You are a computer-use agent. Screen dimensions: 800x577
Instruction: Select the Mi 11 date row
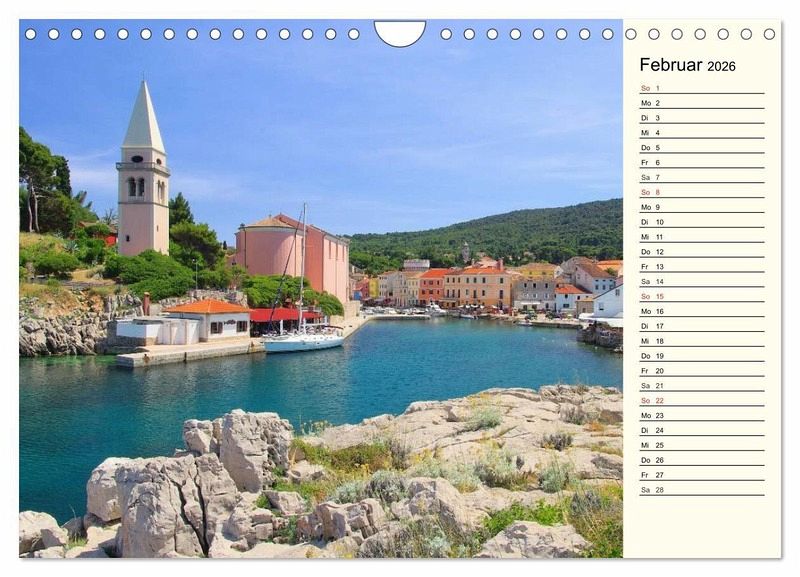coord(702,237)
